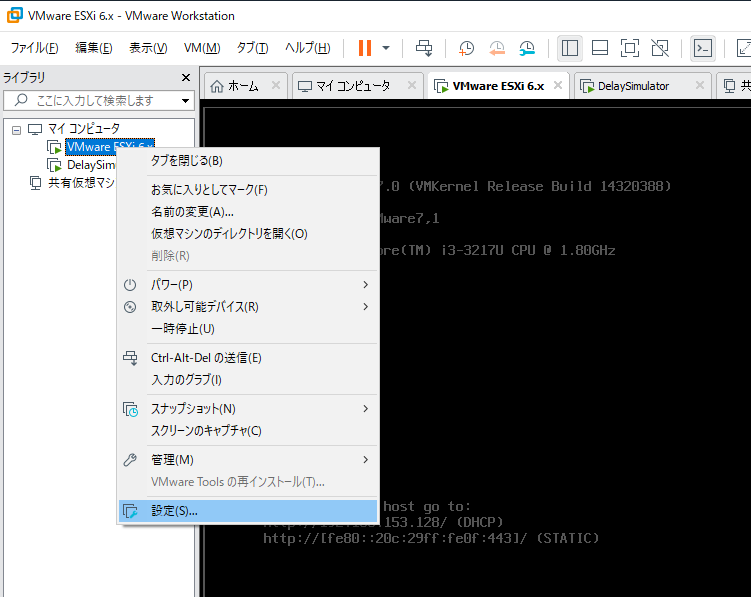The width and height of the screenshot is (751, 597).
Task: Expand the パワー(P) submenu
Action: (248, 285)
